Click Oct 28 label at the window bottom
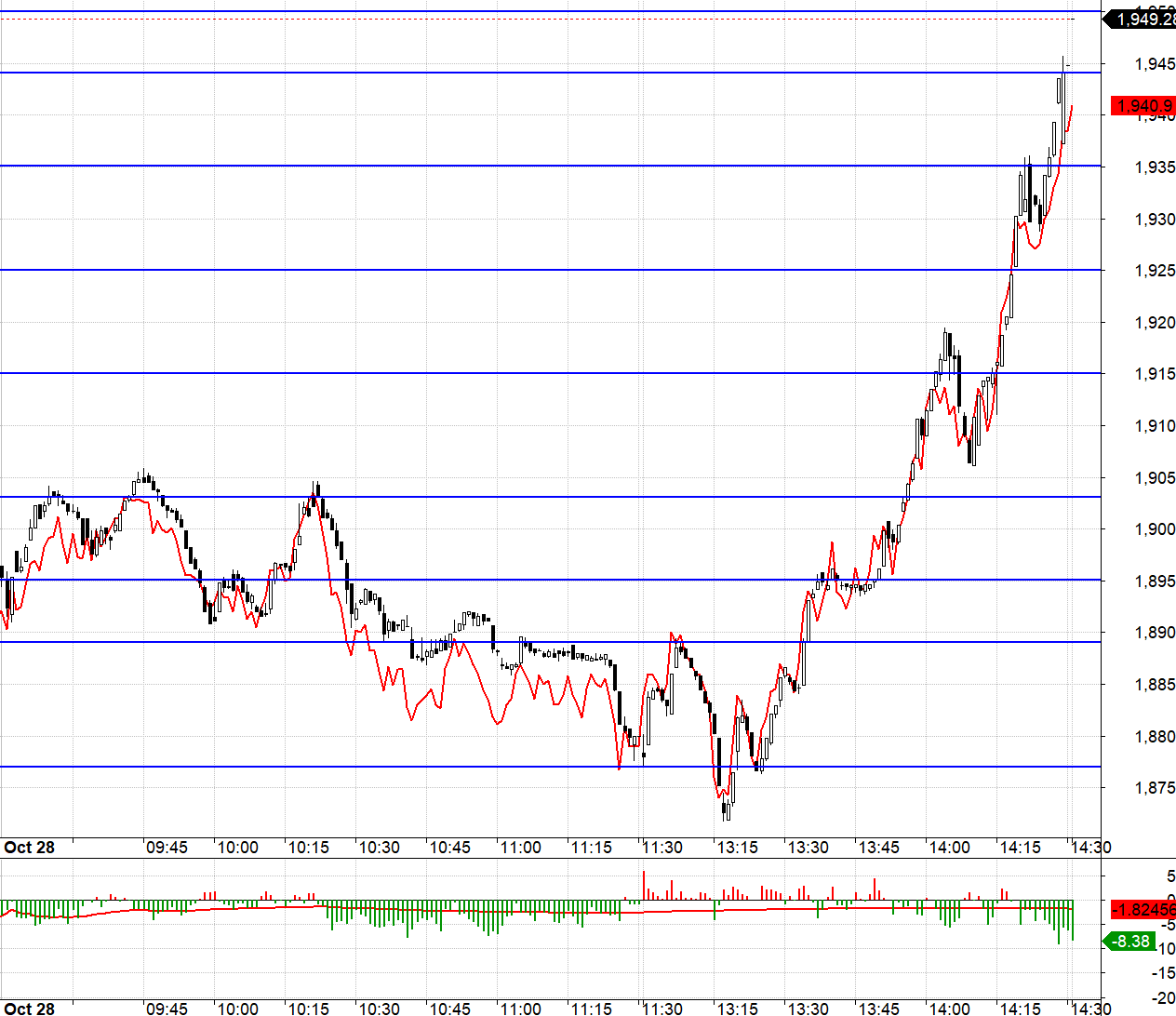 click(x=30, y=1008)
